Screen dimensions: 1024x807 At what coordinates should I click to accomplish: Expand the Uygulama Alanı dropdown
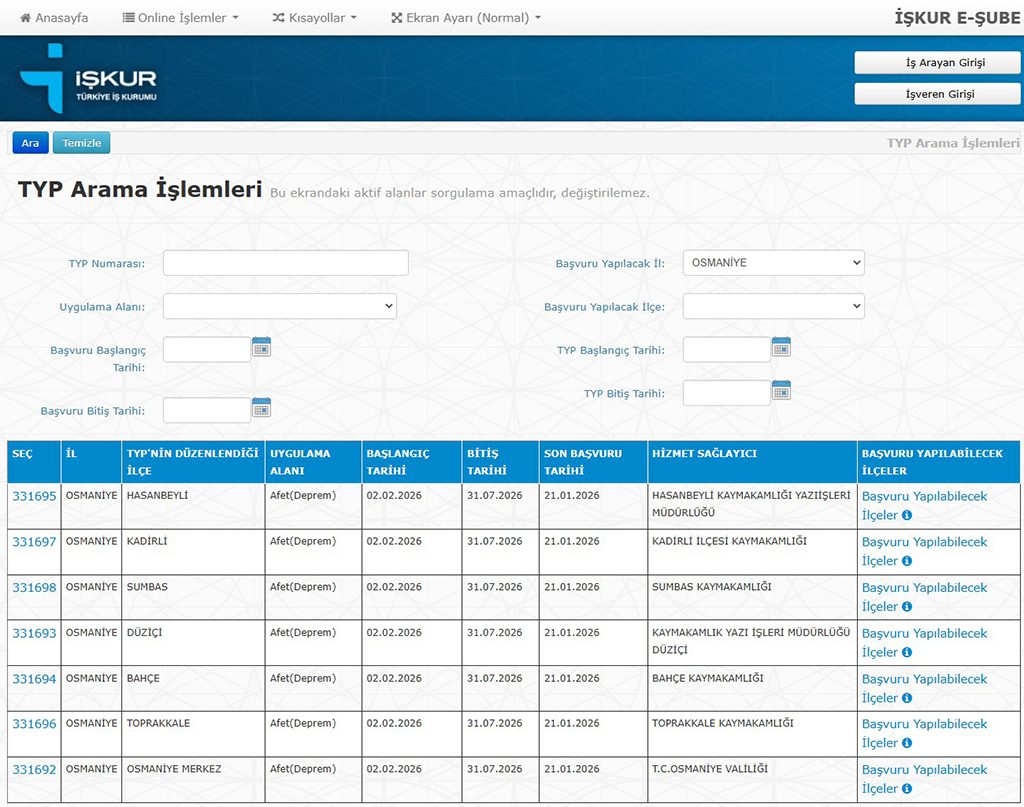pos(280,306)
